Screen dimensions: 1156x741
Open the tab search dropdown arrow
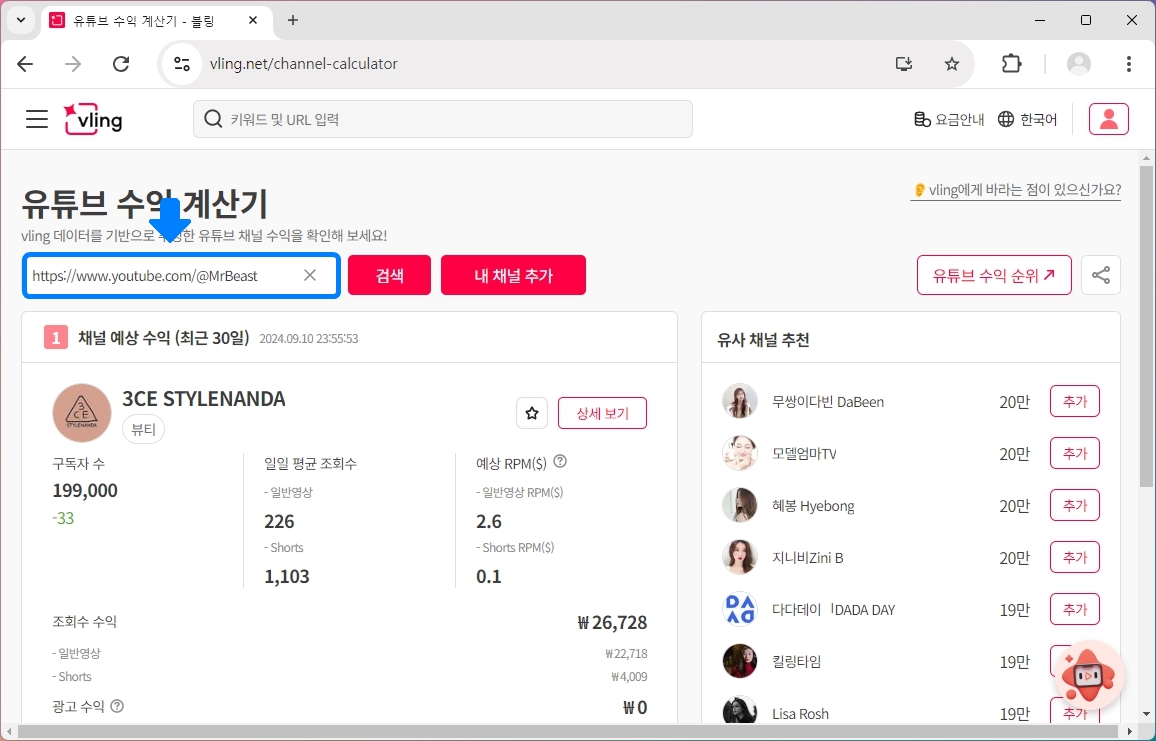[21, 20]
